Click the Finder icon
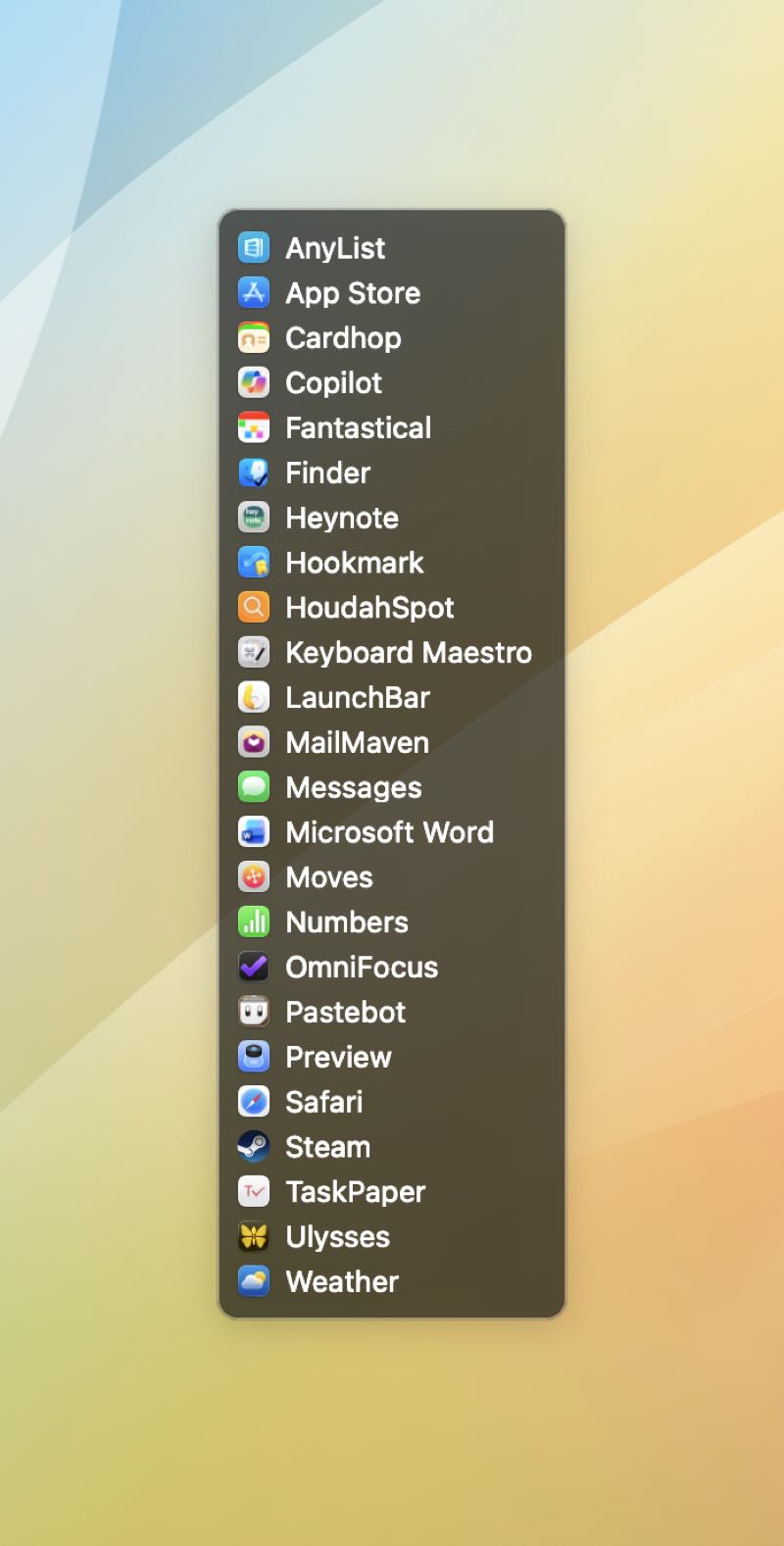 click(x=254, y=473)
